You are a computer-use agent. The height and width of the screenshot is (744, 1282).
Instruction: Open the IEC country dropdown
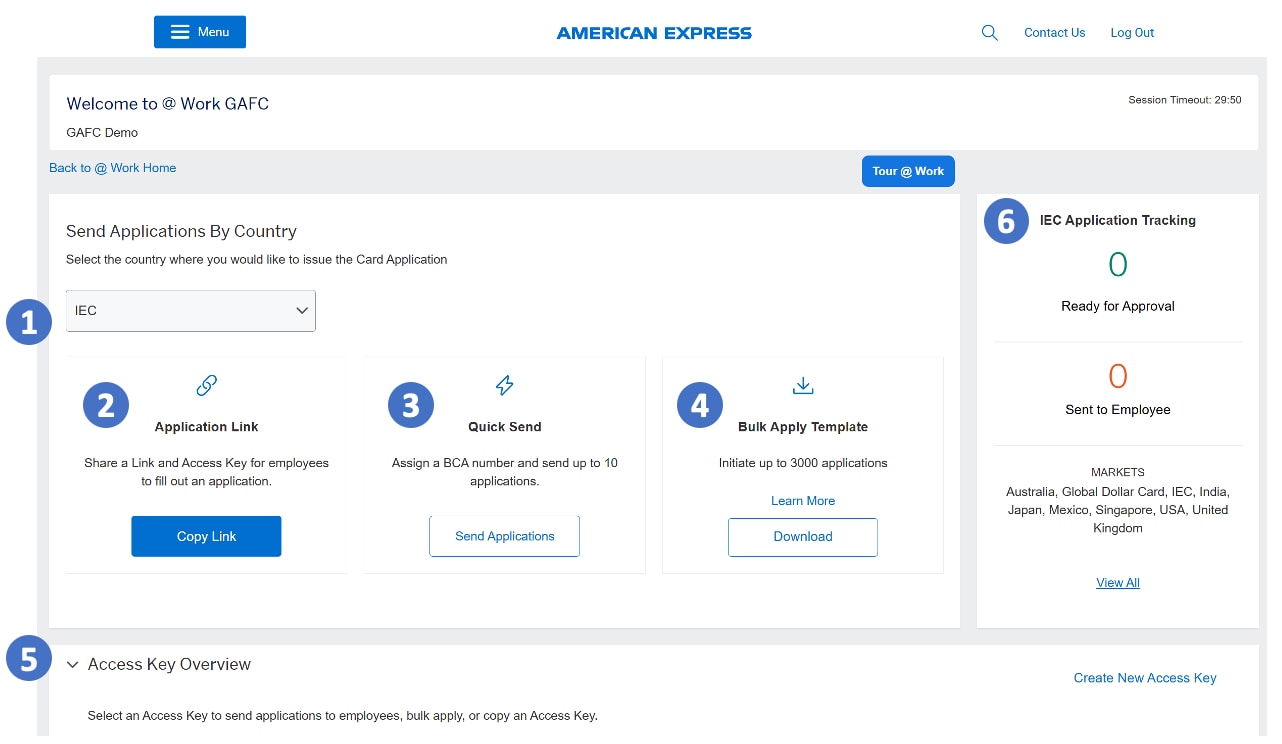(191, 311)
